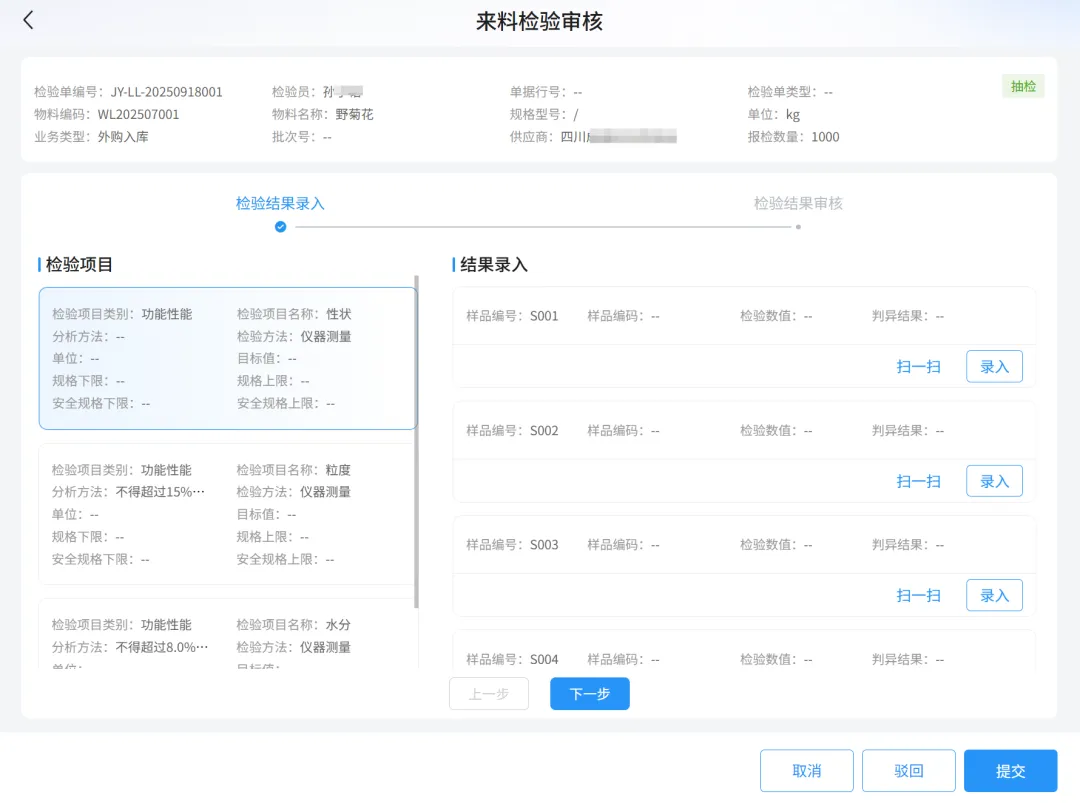This screenshot has height=803, width=1080.
Task: Select the 性状 inspection item card
Action: 228,358
